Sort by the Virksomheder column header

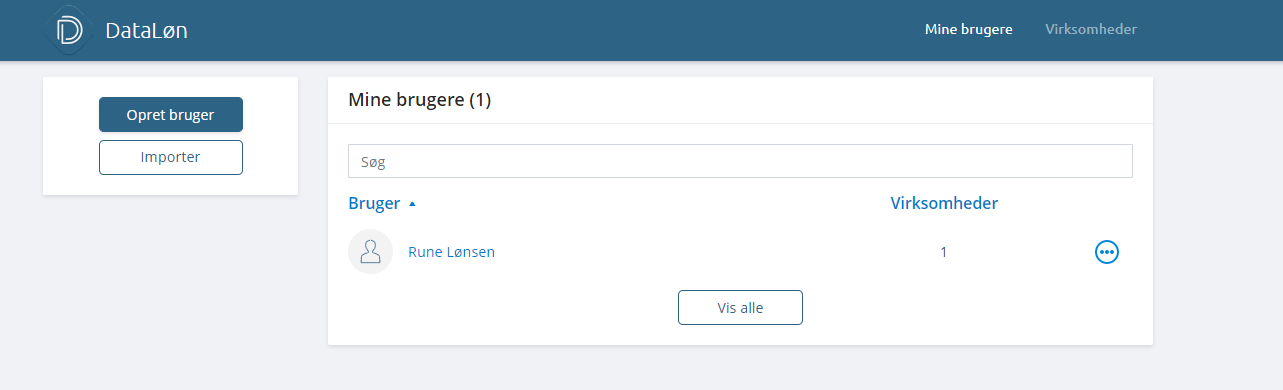(x=944, y=203)
